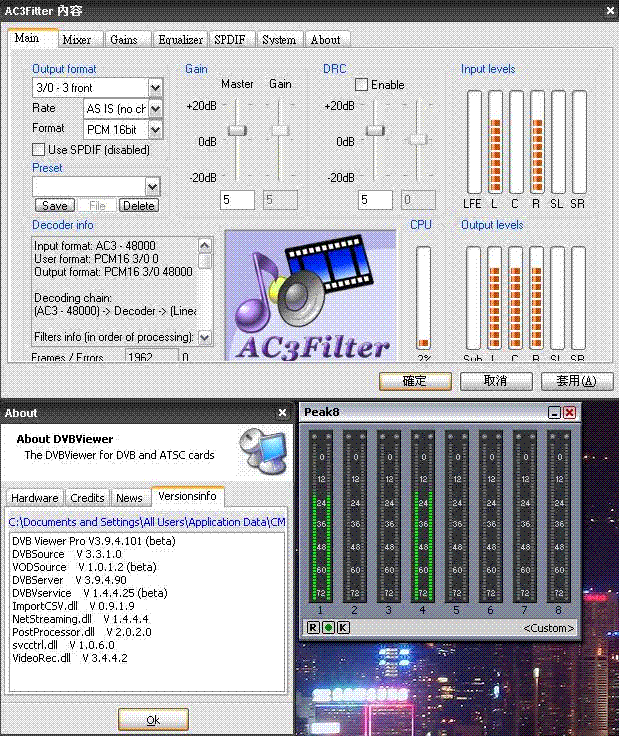Click the R button in Peak8
The image size is (619, 736).
(x=313, y=627)
